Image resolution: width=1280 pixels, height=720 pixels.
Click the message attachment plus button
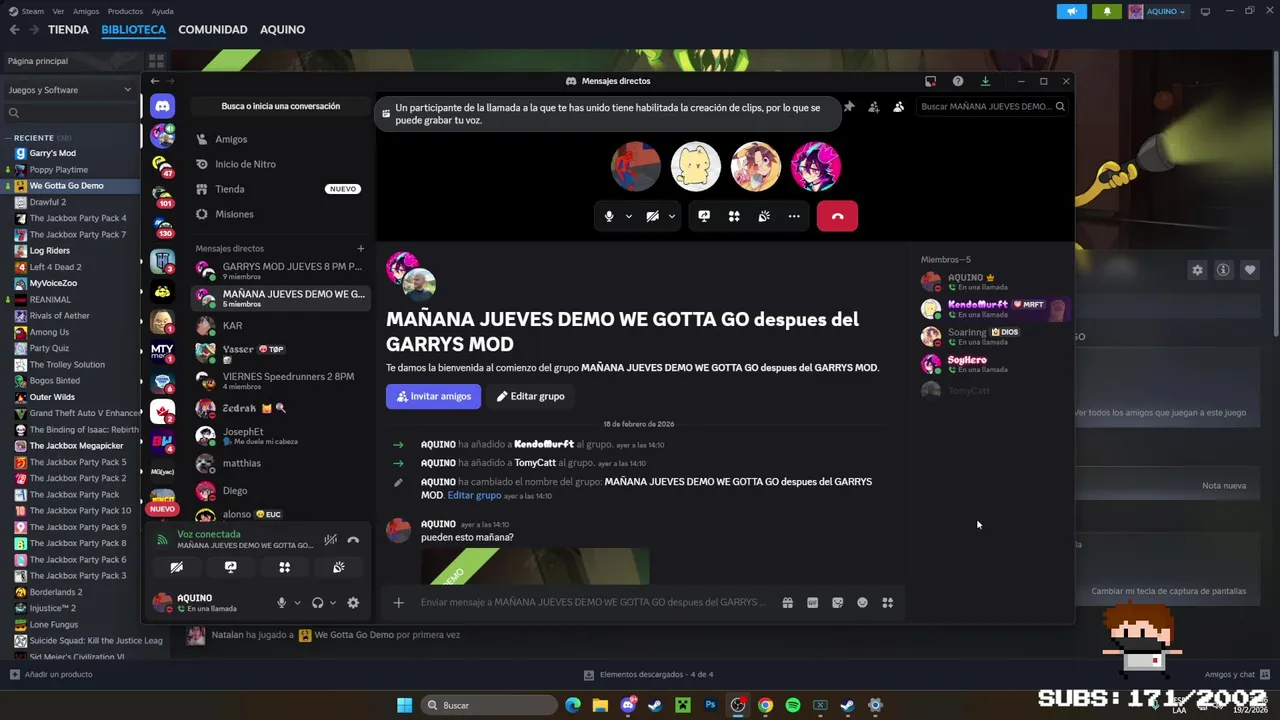[x=398, y=602]
